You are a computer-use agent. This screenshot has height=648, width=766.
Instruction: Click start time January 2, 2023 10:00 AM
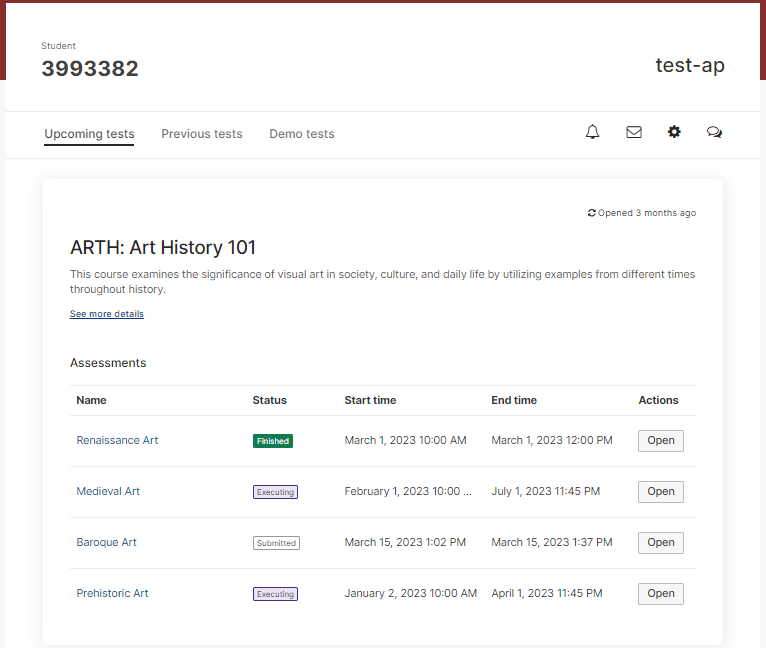click(410, 593)
